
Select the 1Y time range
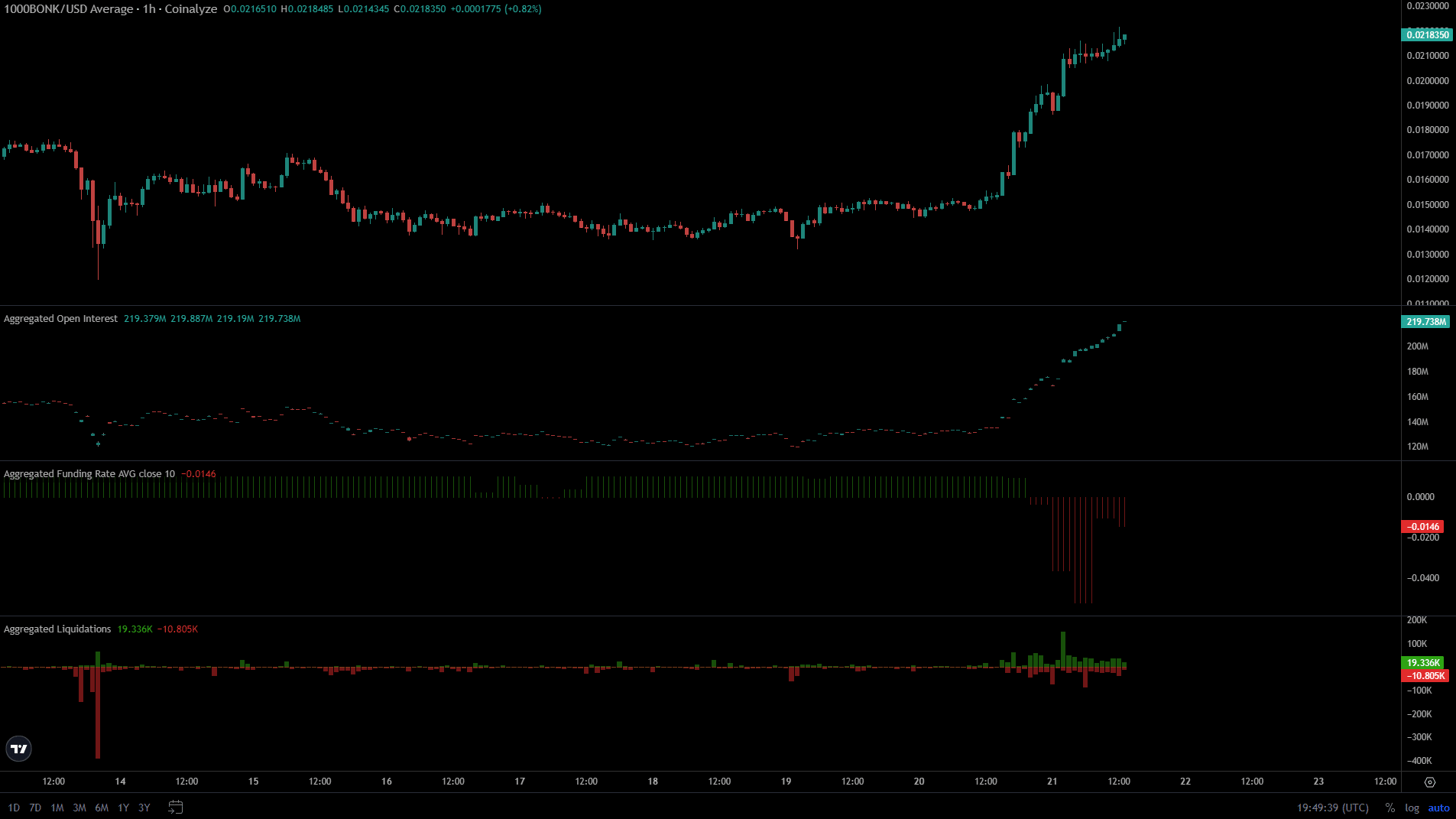123,808
